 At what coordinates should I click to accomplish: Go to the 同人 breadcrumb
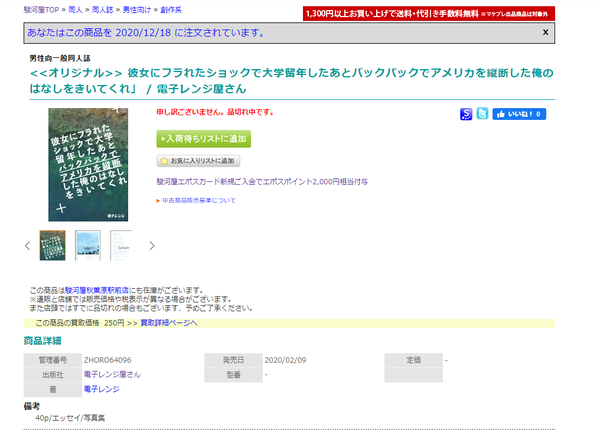tap(75, 10)
